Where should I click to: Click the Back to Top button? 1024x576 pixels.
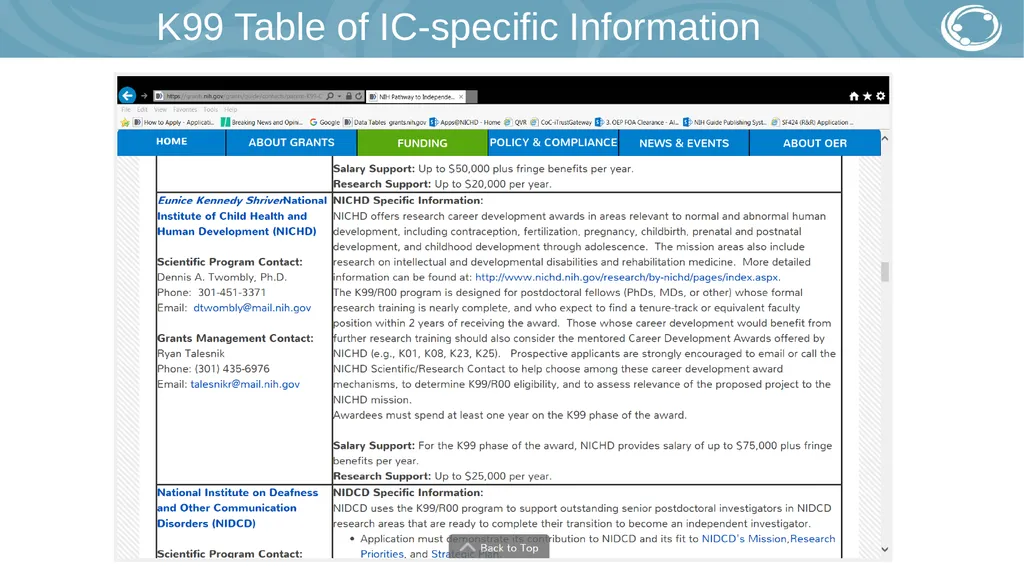[x=499, y=548]
